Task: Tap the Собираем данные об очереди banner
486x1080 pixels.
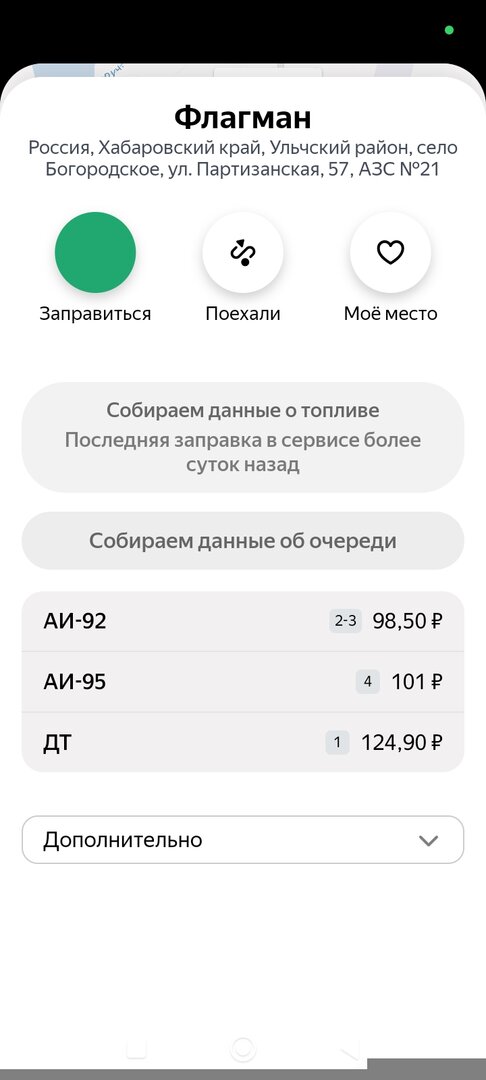Action: pos(243,541)
